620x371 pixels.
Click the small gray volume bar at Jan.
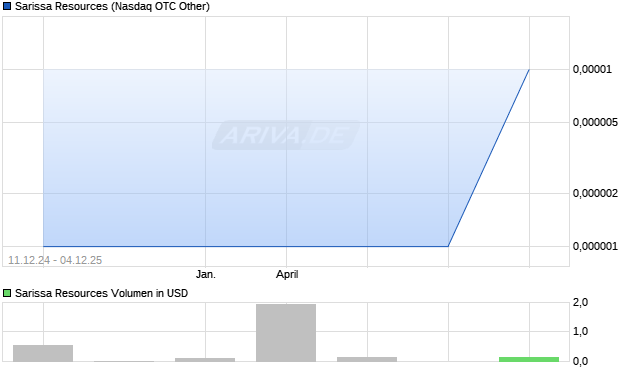point(205,360)
